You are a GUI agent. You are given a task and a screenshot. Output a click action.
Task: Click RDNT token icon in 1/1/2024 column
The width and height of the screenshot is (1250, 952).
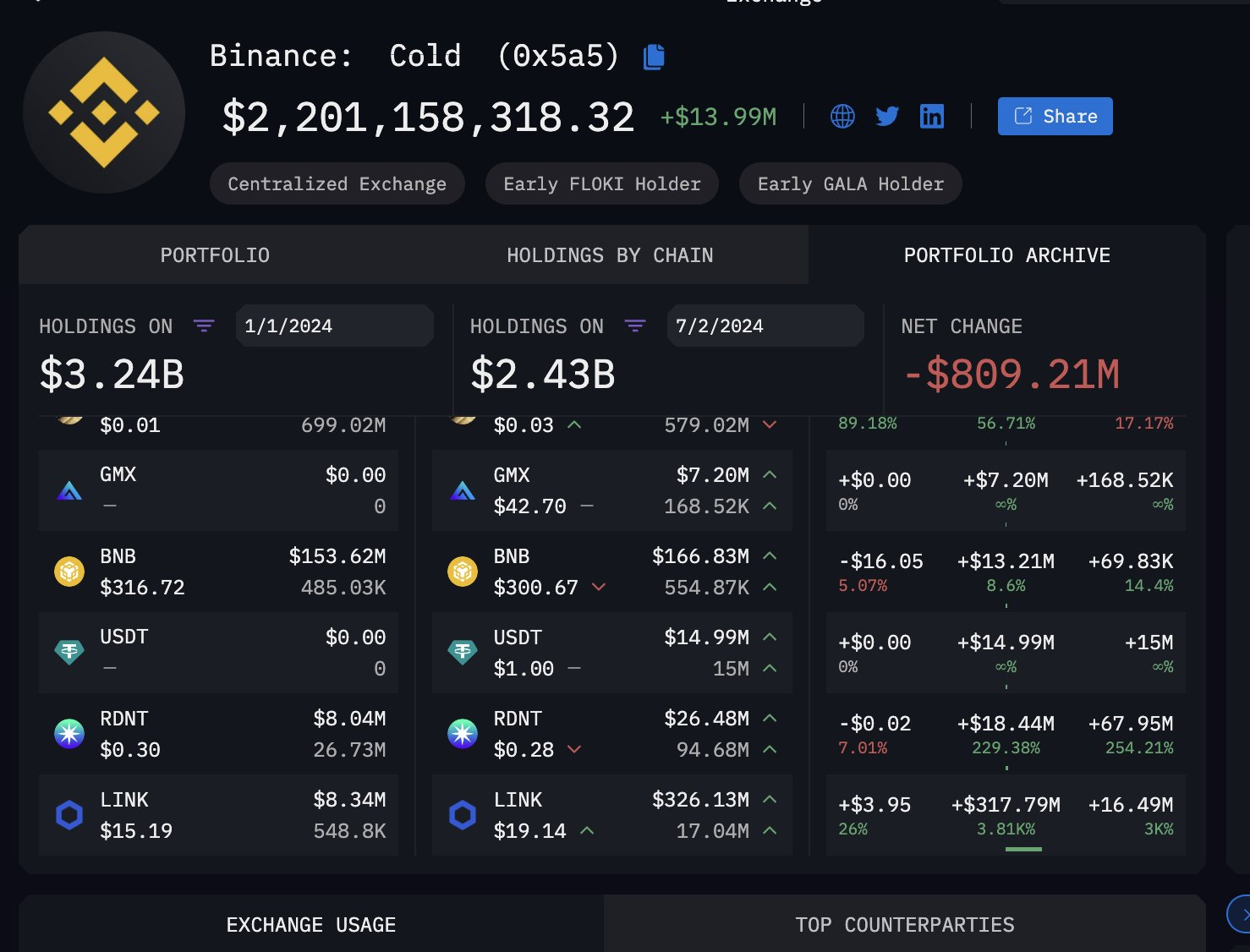click(69, 733)
